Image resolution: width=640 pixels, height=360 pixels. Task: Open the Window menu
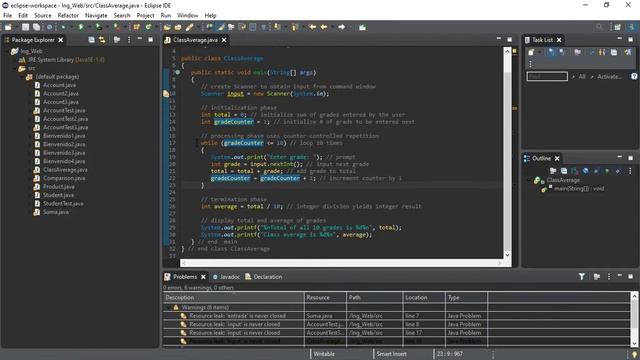187,16
